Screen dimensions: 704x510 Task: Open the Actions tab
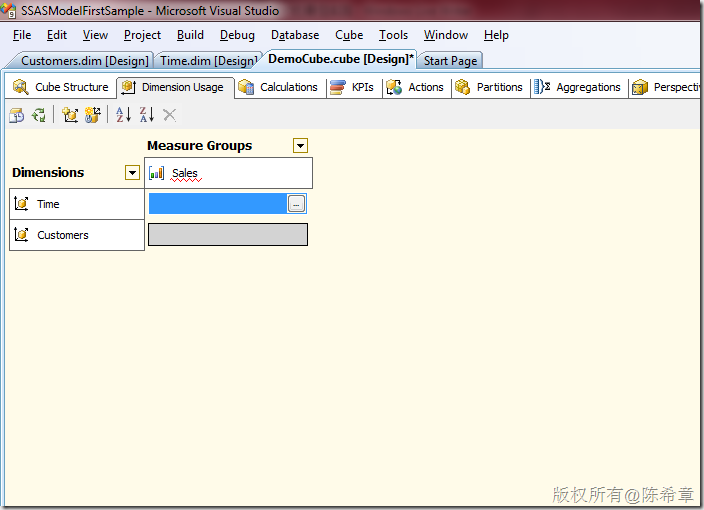(x=416, y=87)
